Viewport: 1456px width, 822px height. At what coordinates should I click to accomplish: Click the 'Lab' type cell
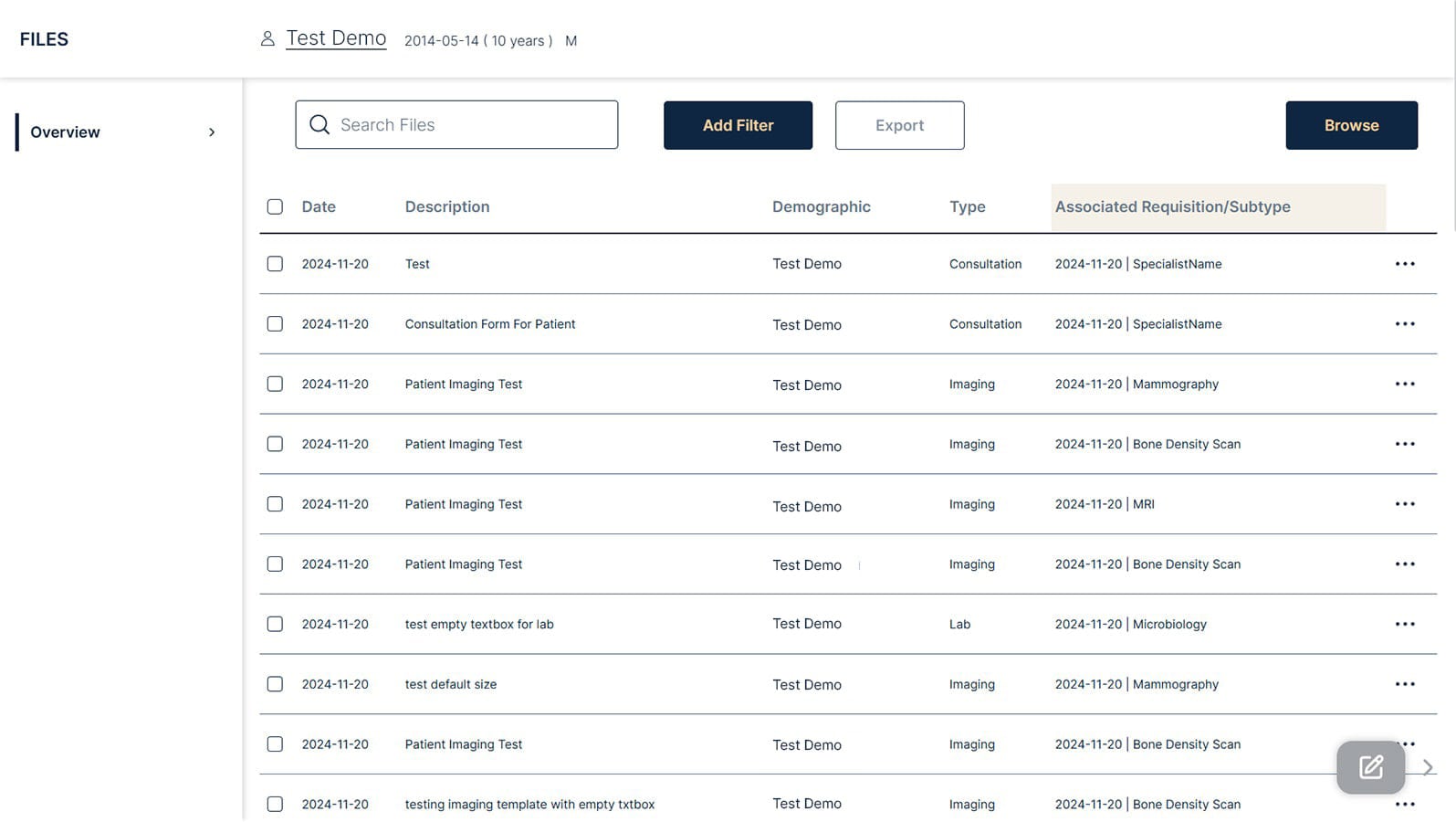959,624
